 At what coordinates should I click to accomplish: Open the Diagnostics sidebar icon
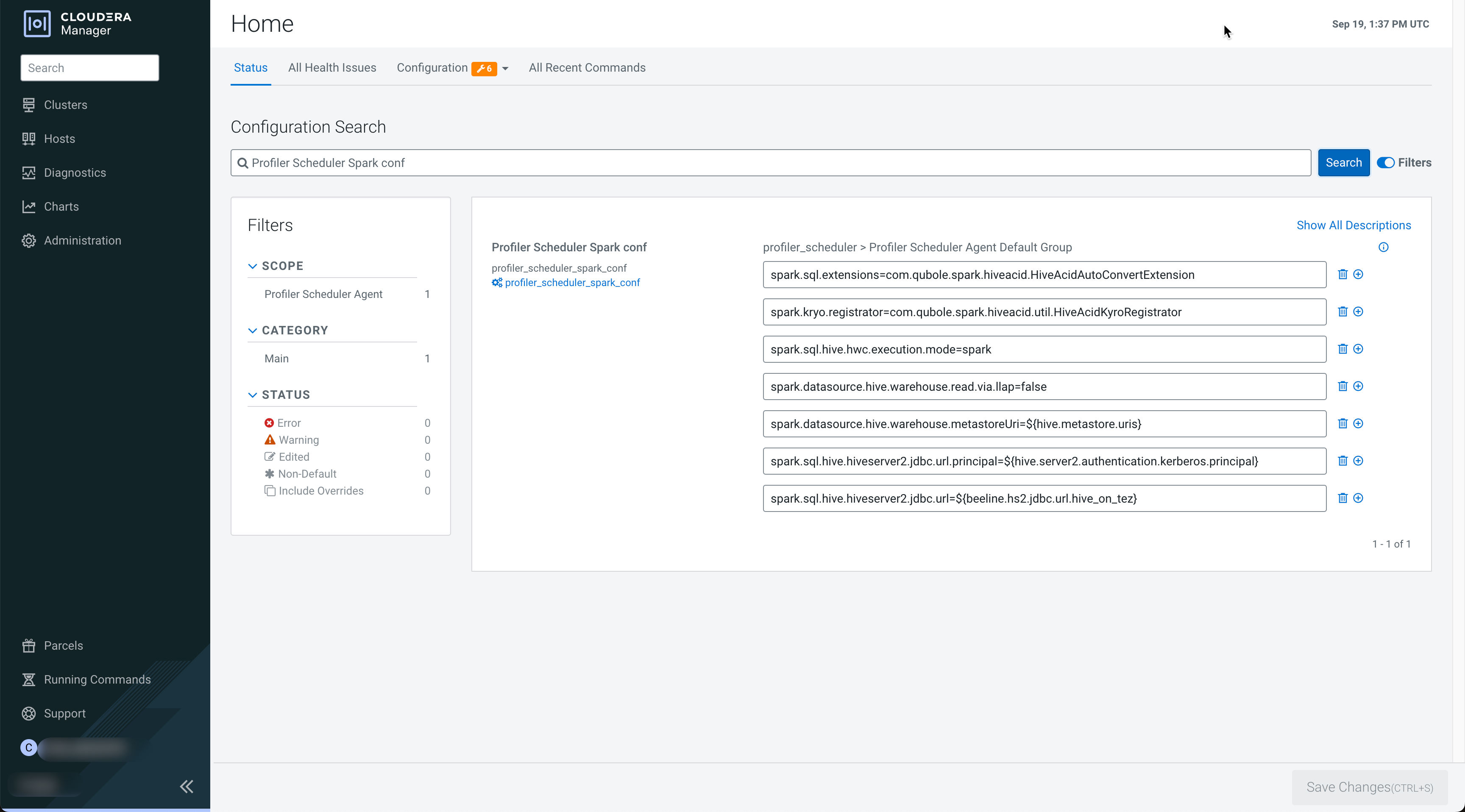28,173
